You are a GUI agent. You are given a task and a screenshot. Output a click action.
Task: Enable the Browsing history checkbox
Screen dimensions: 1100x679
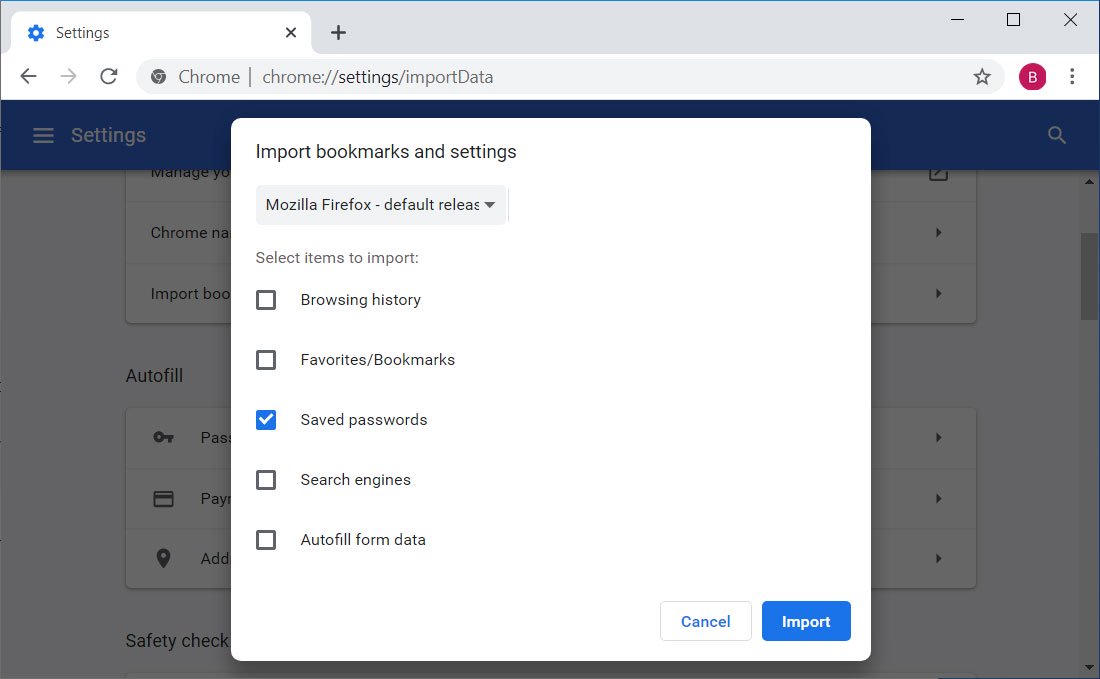[x=266, y=300]
